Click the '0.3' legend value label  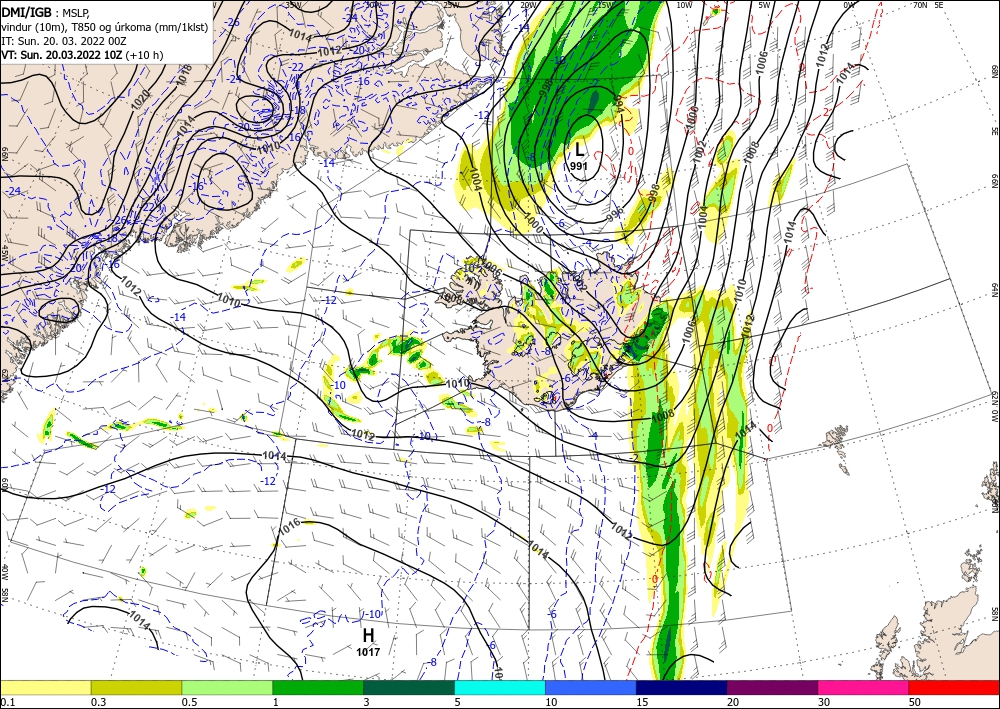click(x=98, y=702)
